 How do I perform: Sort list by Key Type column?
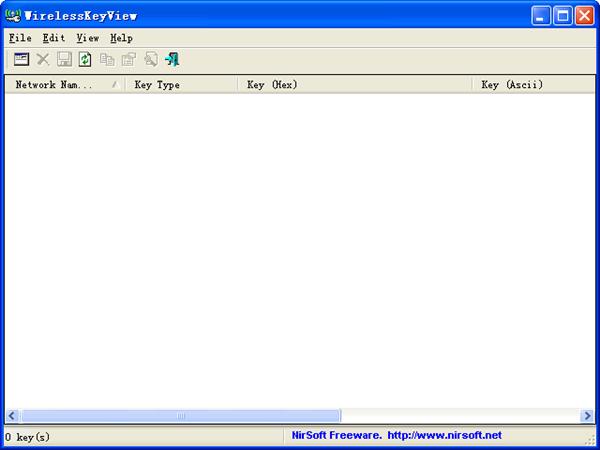(181, 85)
